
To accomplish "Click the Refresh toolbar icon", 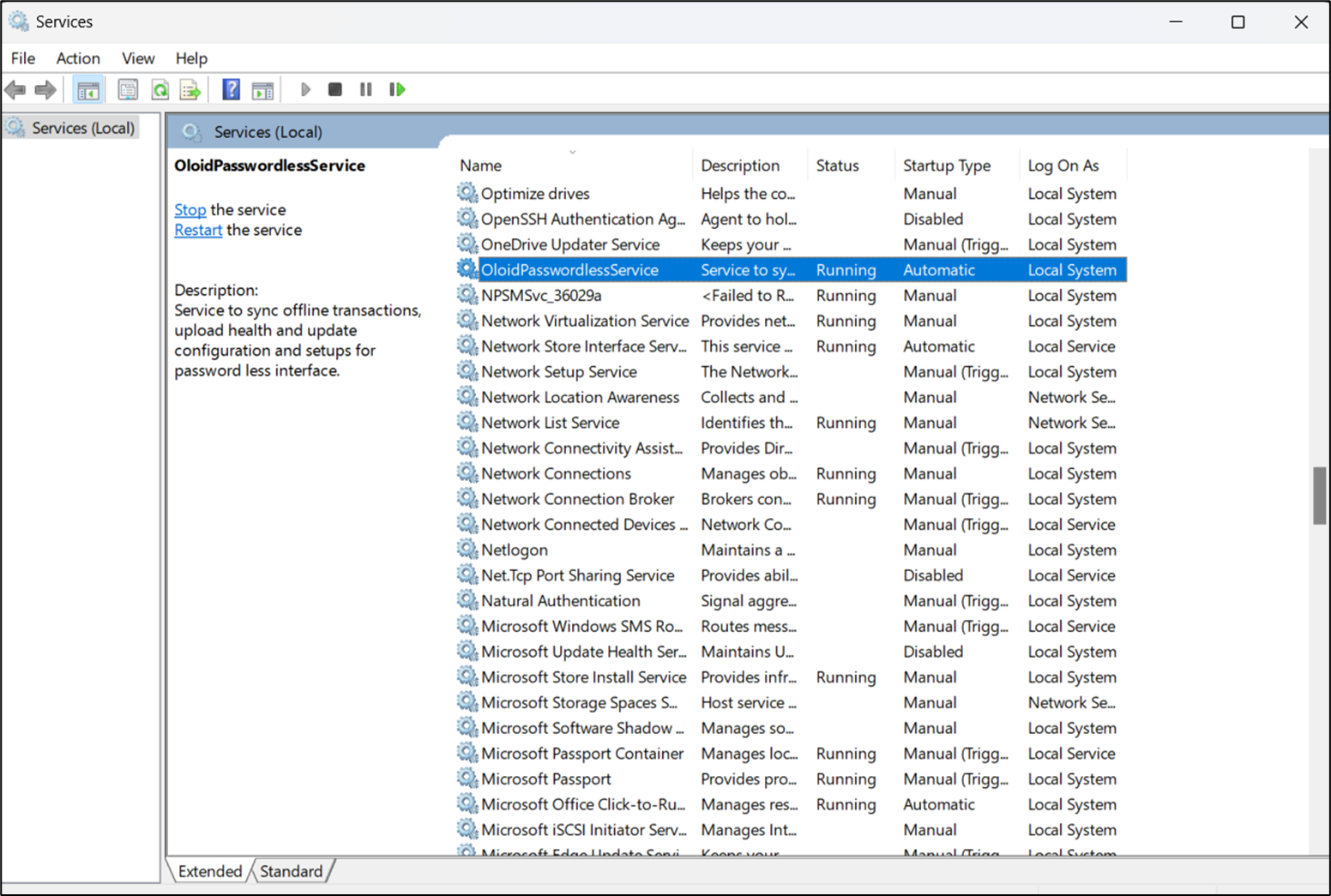I will (160, 89).
